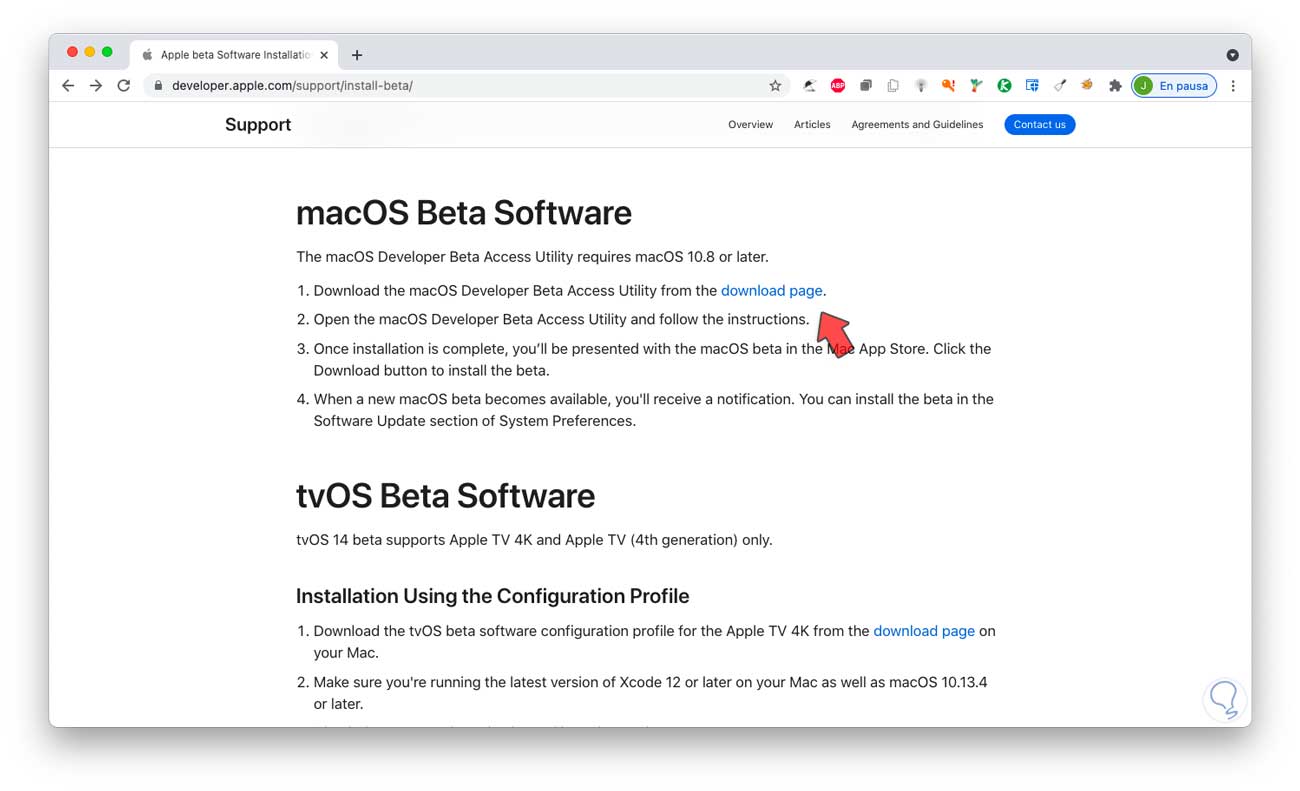
Task: Open the Chrome three-dot menu
Action: pyautogui.click(x=1233, y=86)
